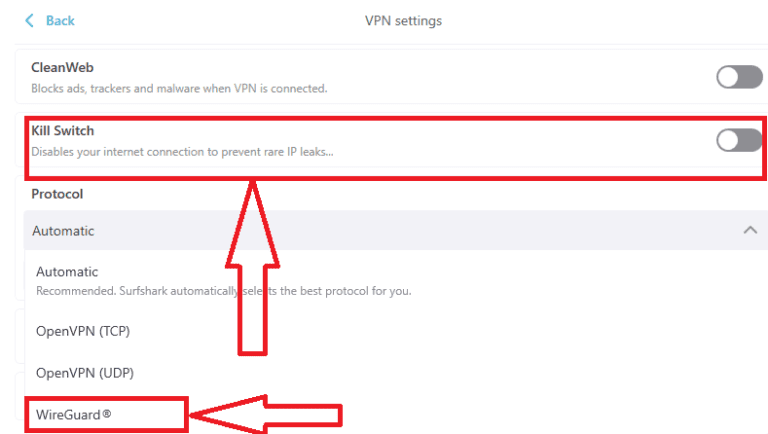The image size is (768, 434).
Task: Select the Automatic protocol option in list
Action: pyautogui.click(x=67, y=271)
